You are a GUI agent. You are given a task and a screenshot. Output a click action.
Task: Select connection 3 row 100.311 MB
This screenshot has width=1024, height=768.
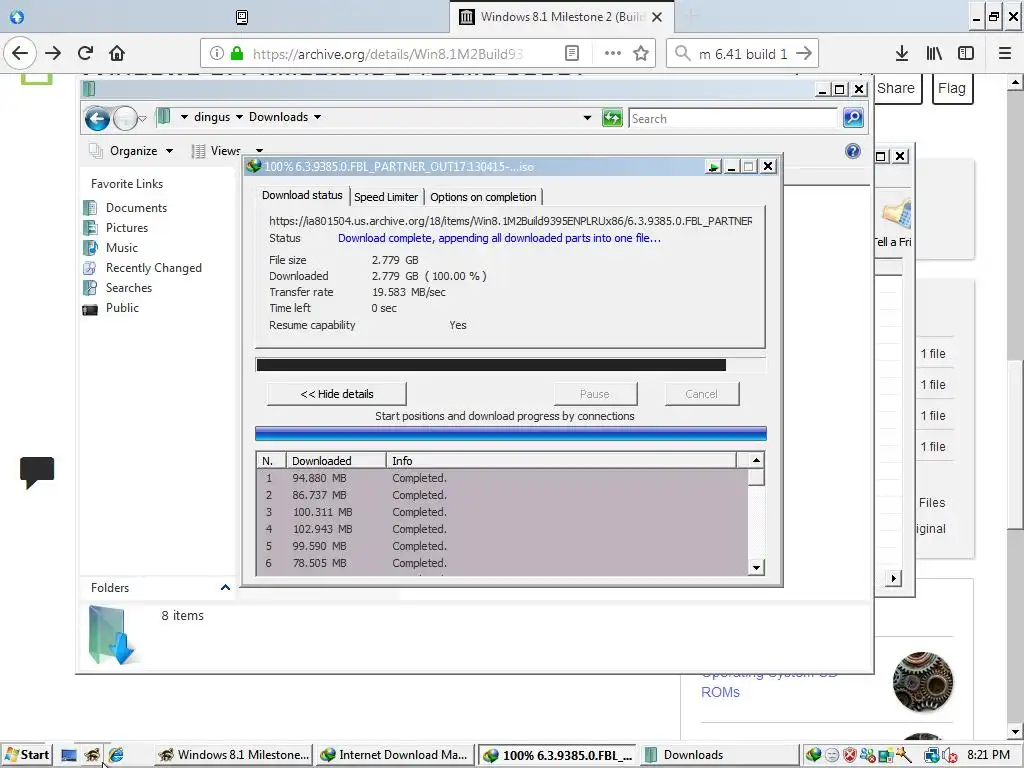coord(502,512)
